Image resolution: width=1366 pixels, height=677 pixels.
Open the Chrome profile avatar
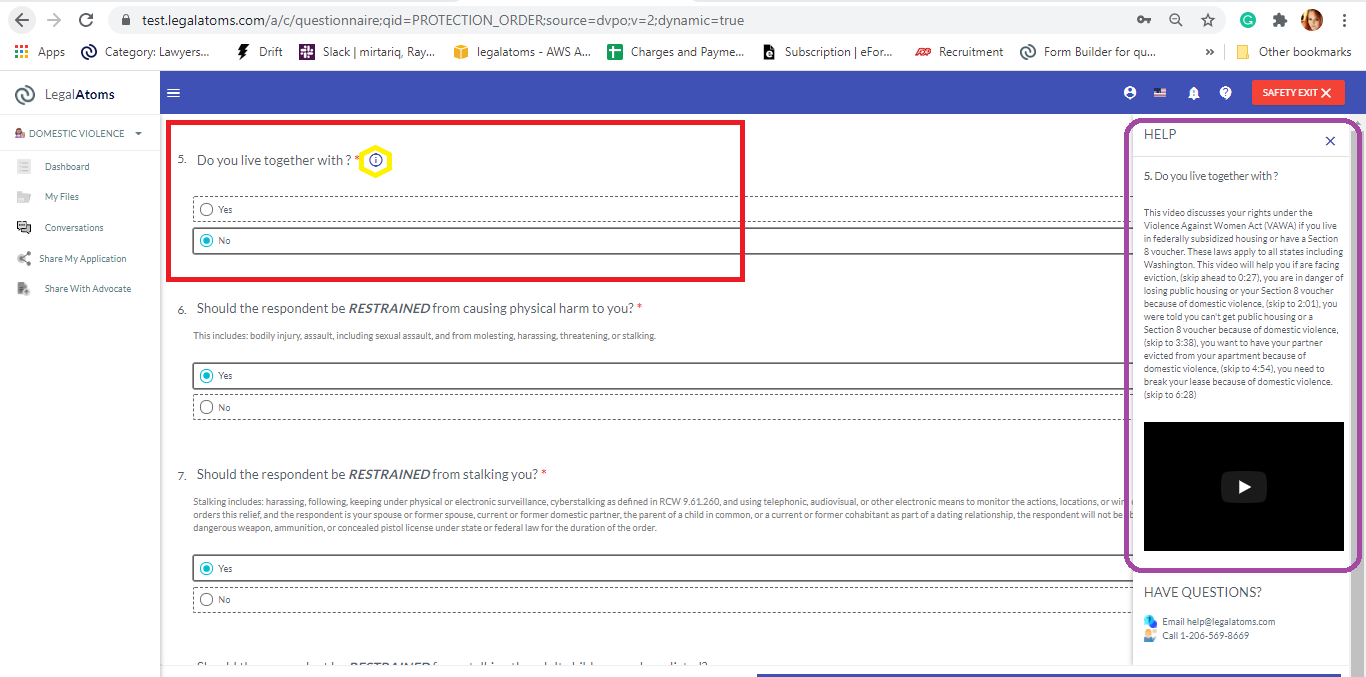click(x=1312, y=20)
